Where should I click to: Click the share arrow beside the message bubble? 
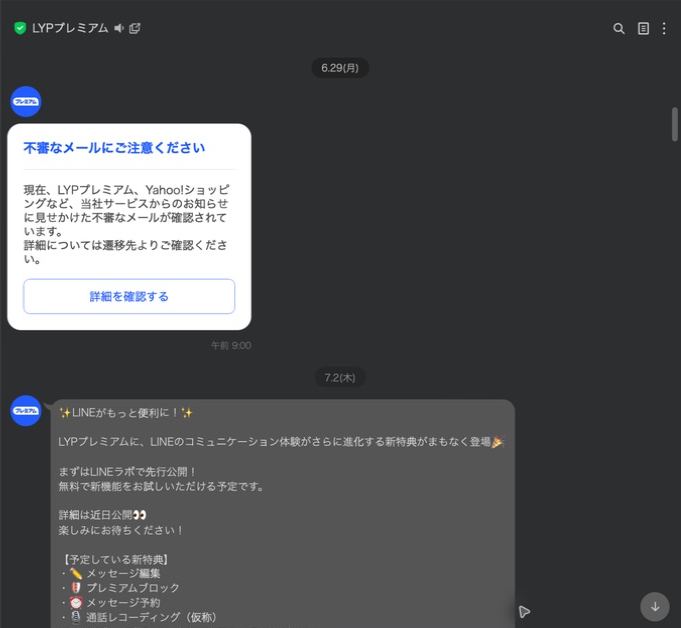click(x=525, y=611)
